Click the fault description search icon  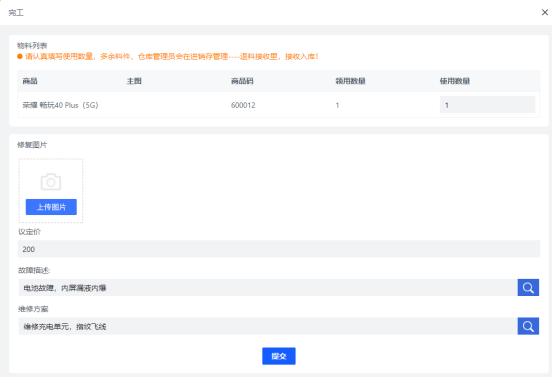coord(528,288)
